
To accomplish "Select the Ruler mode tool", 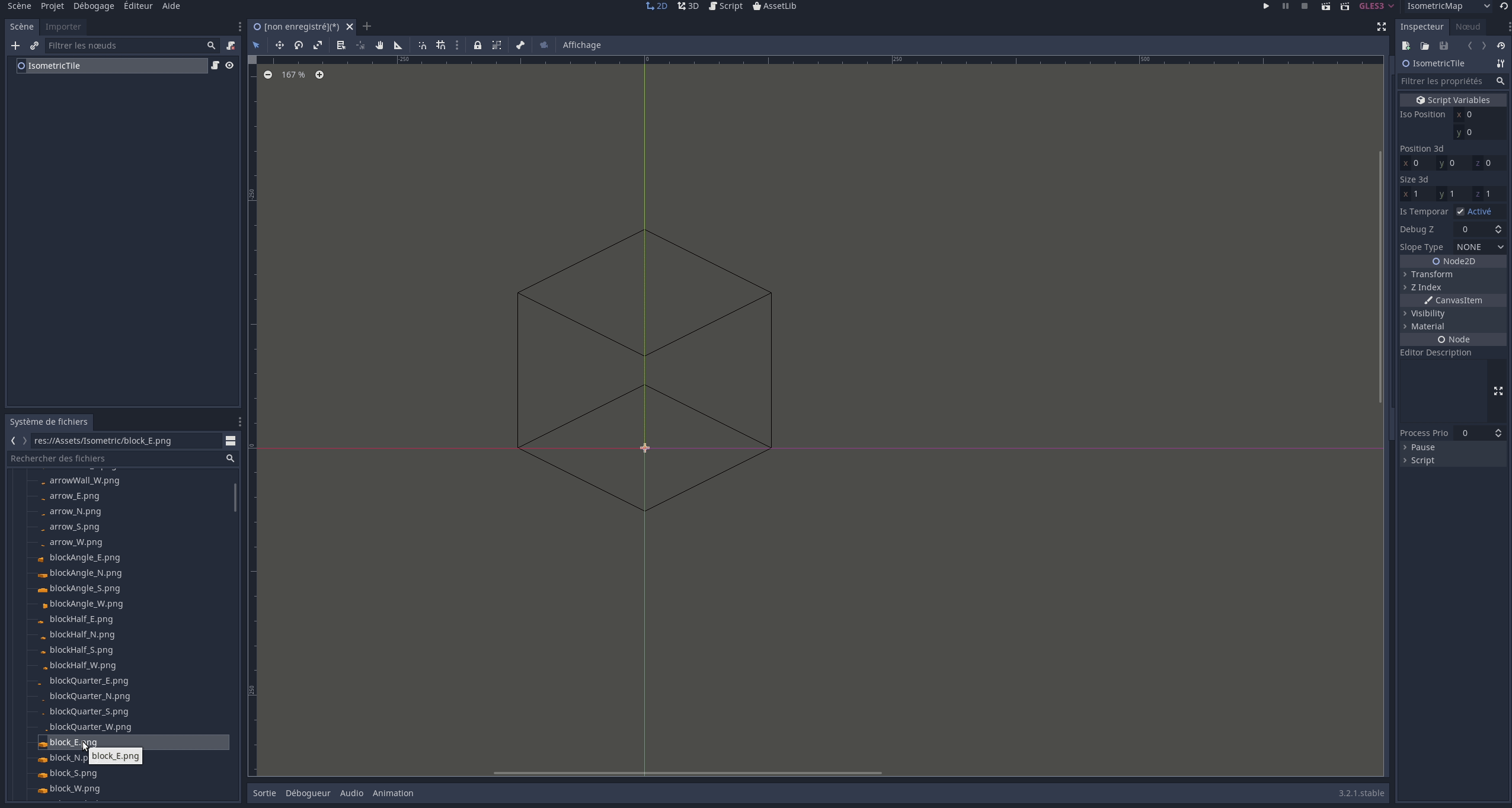I will pos(398,45).
